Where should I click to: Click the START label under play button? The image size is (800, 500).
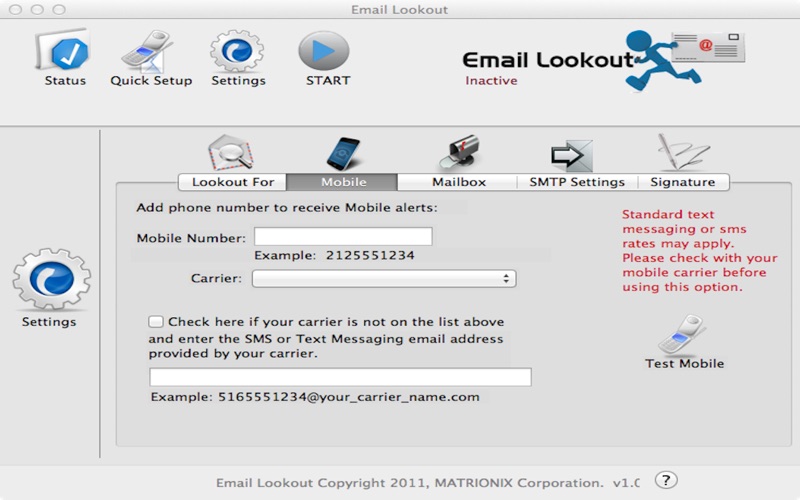tap(328, 80)
